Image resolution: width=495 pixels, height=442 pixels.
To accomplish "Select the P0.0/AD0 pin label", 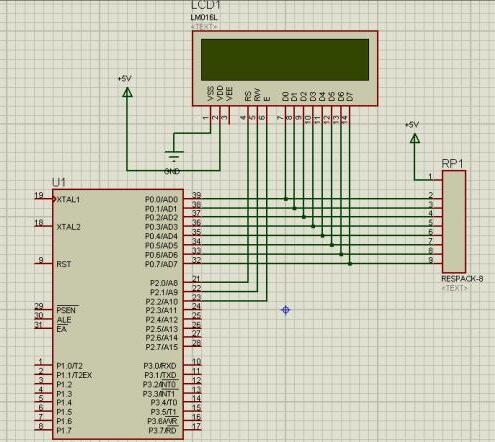I will tap(161, 199).
